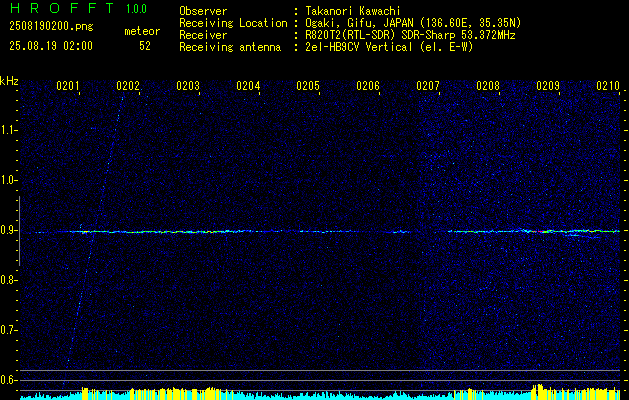The width and height of the screenshot is (629, 400).
Task: Click the 0210 time marker
Action: pos(608,86)
